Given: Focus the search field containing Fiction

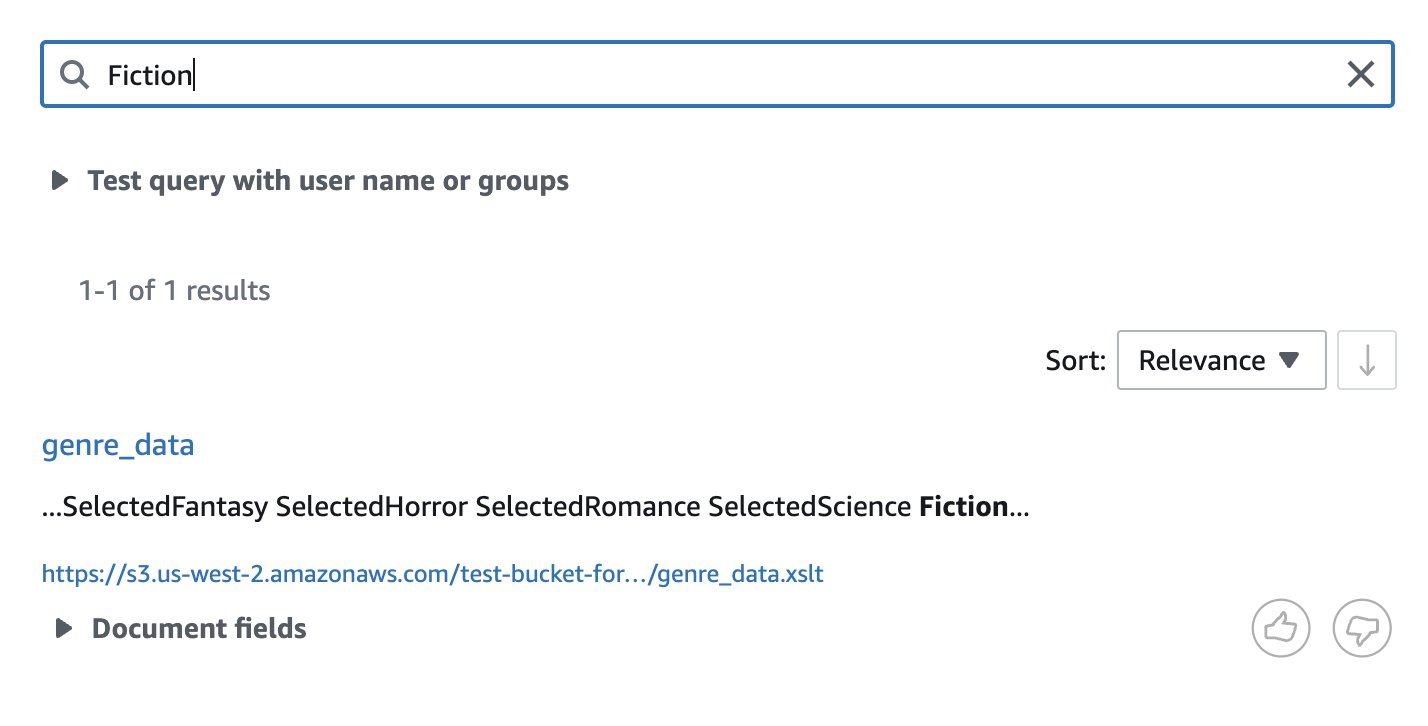Looking at the screenshot, I should (x=716, y=74).
